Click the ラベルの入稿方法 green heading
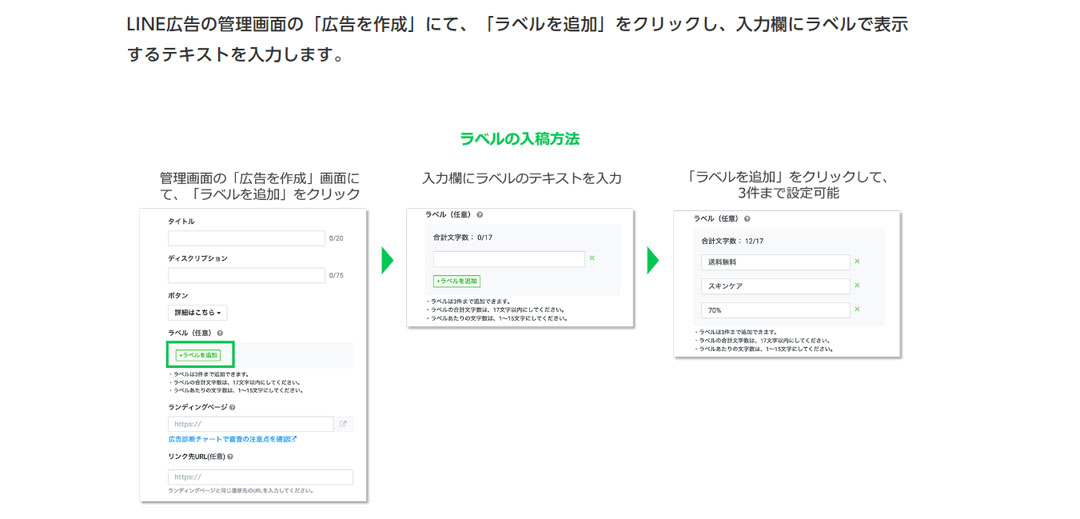1080x519 pixels. coord(519,139)
